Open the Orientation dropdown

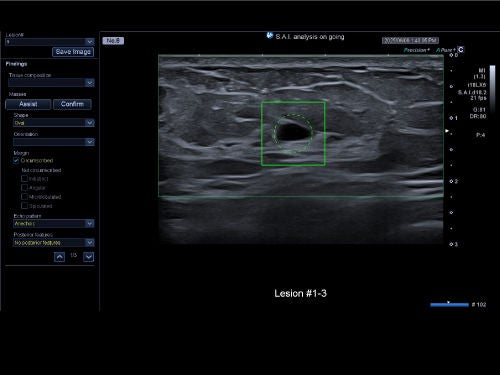(x=54, y=142)
